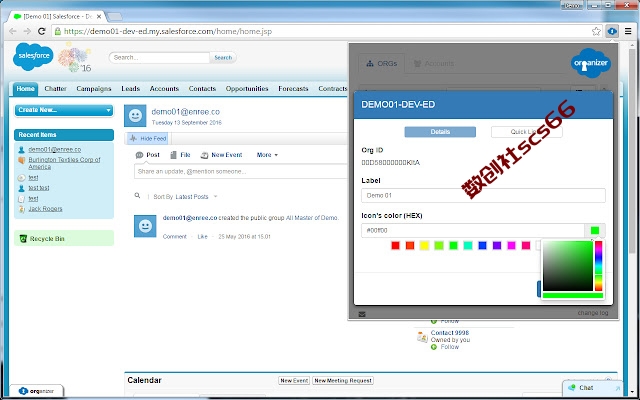Open Burlington Textiles Corp of America link
This screenshot has height=400, width=640.
click(x=64, y=163)
